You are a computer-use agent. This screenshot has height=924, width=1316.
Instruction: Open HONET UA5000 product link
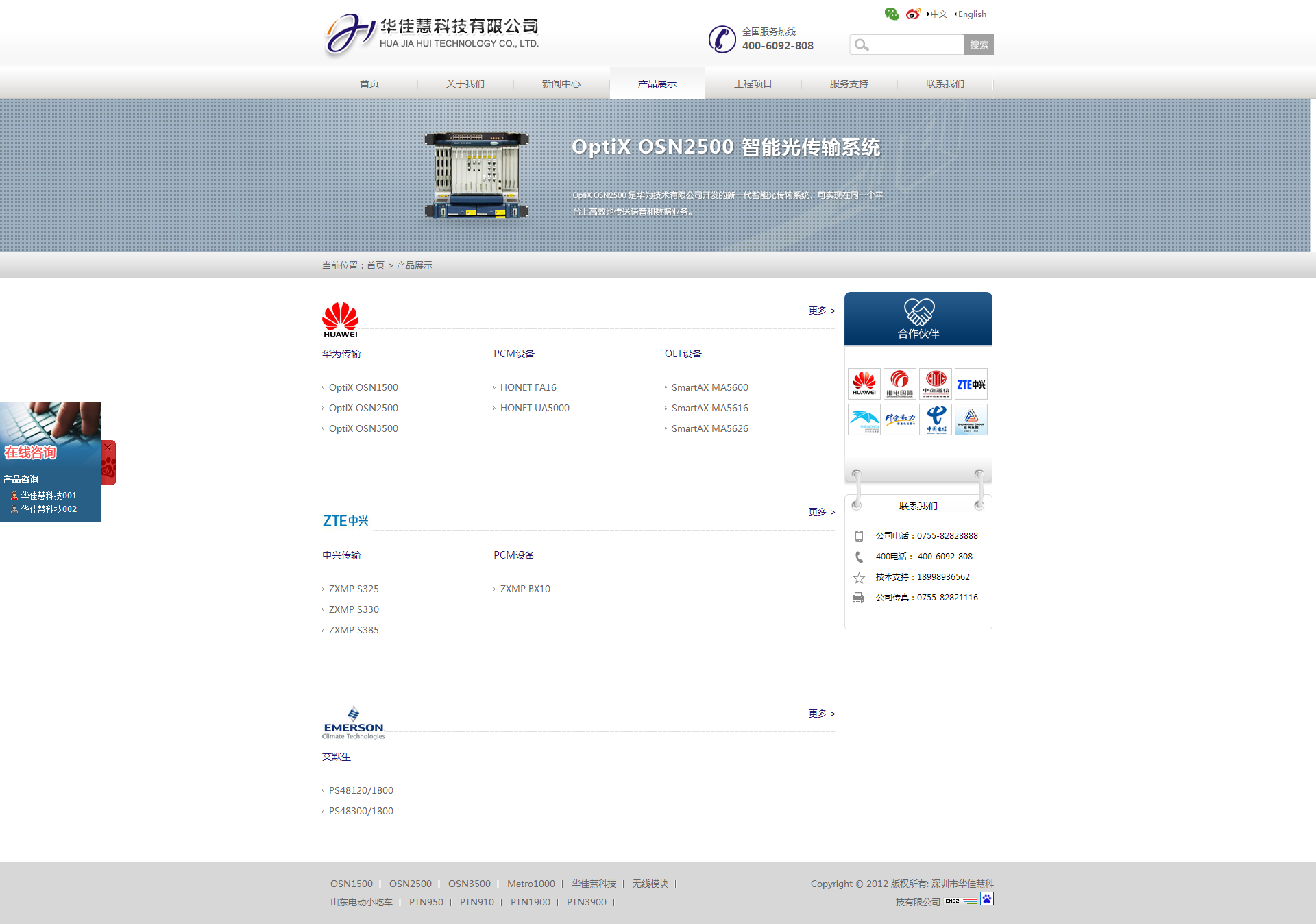535,408
